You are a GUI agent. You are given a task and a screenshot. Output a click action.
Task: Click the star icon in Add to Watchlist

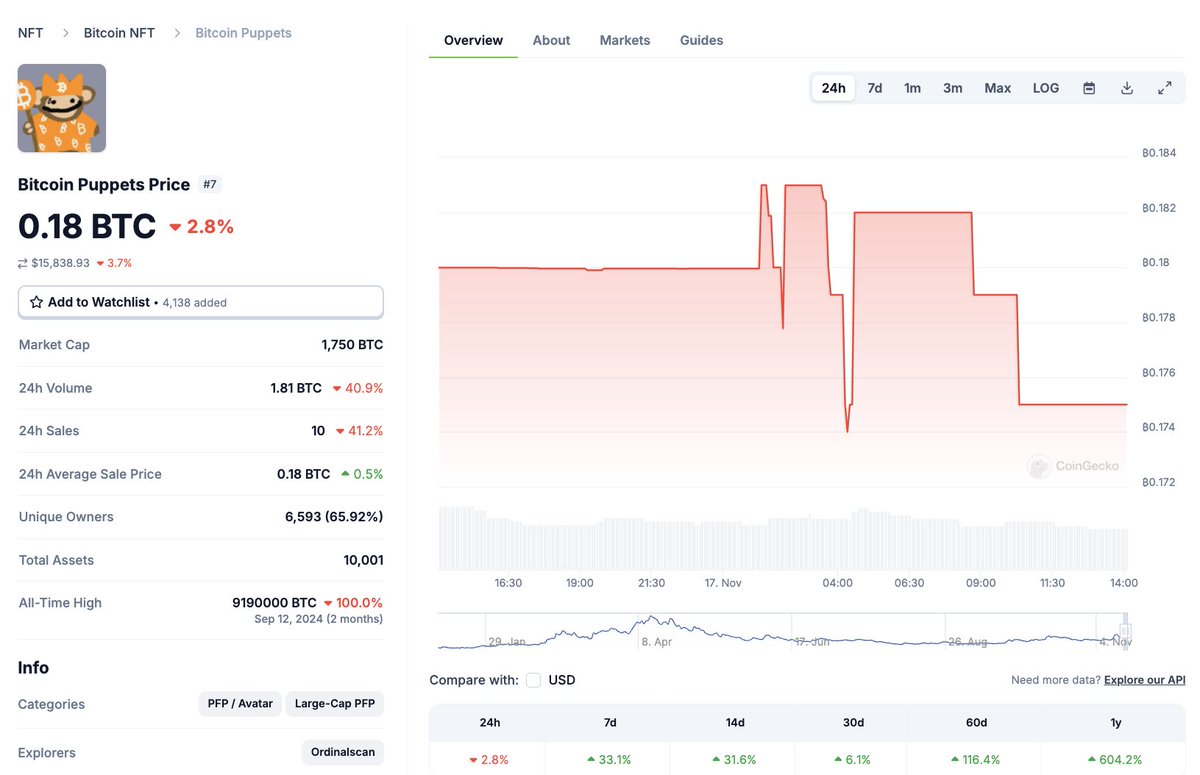[x=36, y=302]
